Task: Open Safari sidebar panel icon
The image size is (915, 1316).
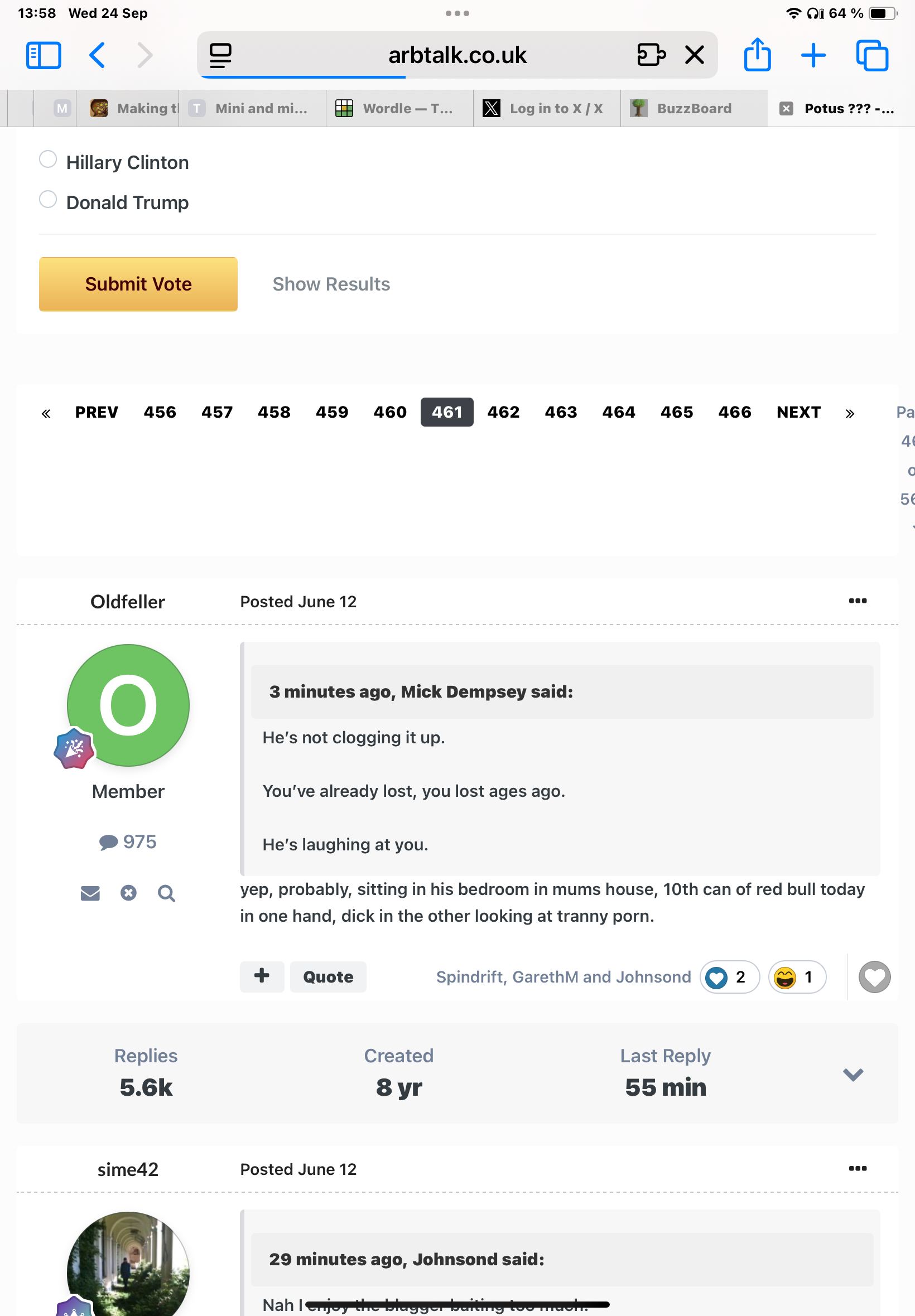Action: tap(44, 56)
